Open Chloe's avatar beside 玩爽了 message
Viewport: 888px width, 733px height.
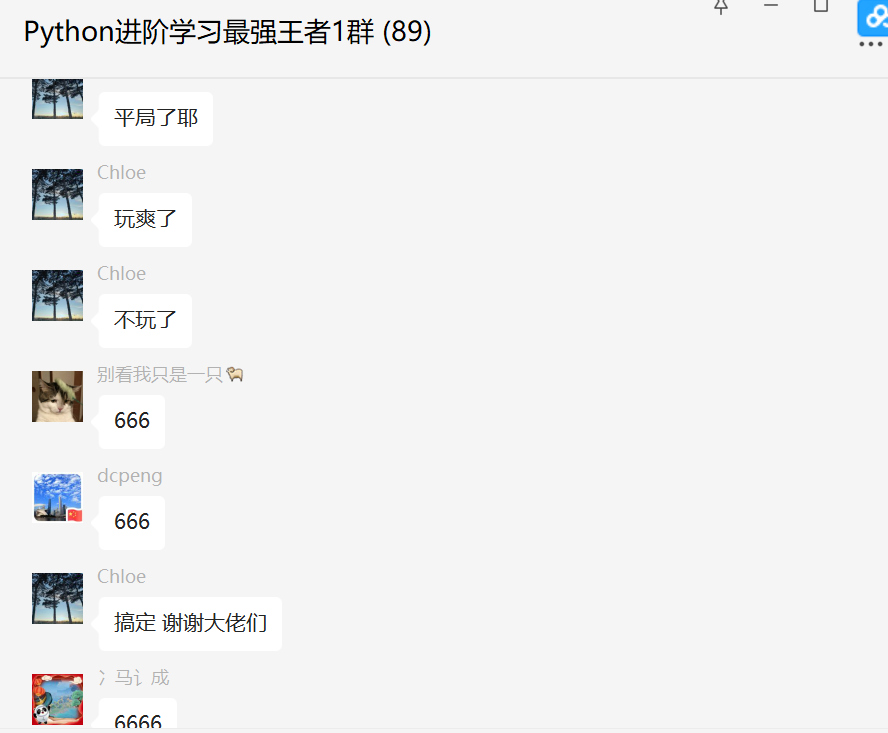pos(57,194)
